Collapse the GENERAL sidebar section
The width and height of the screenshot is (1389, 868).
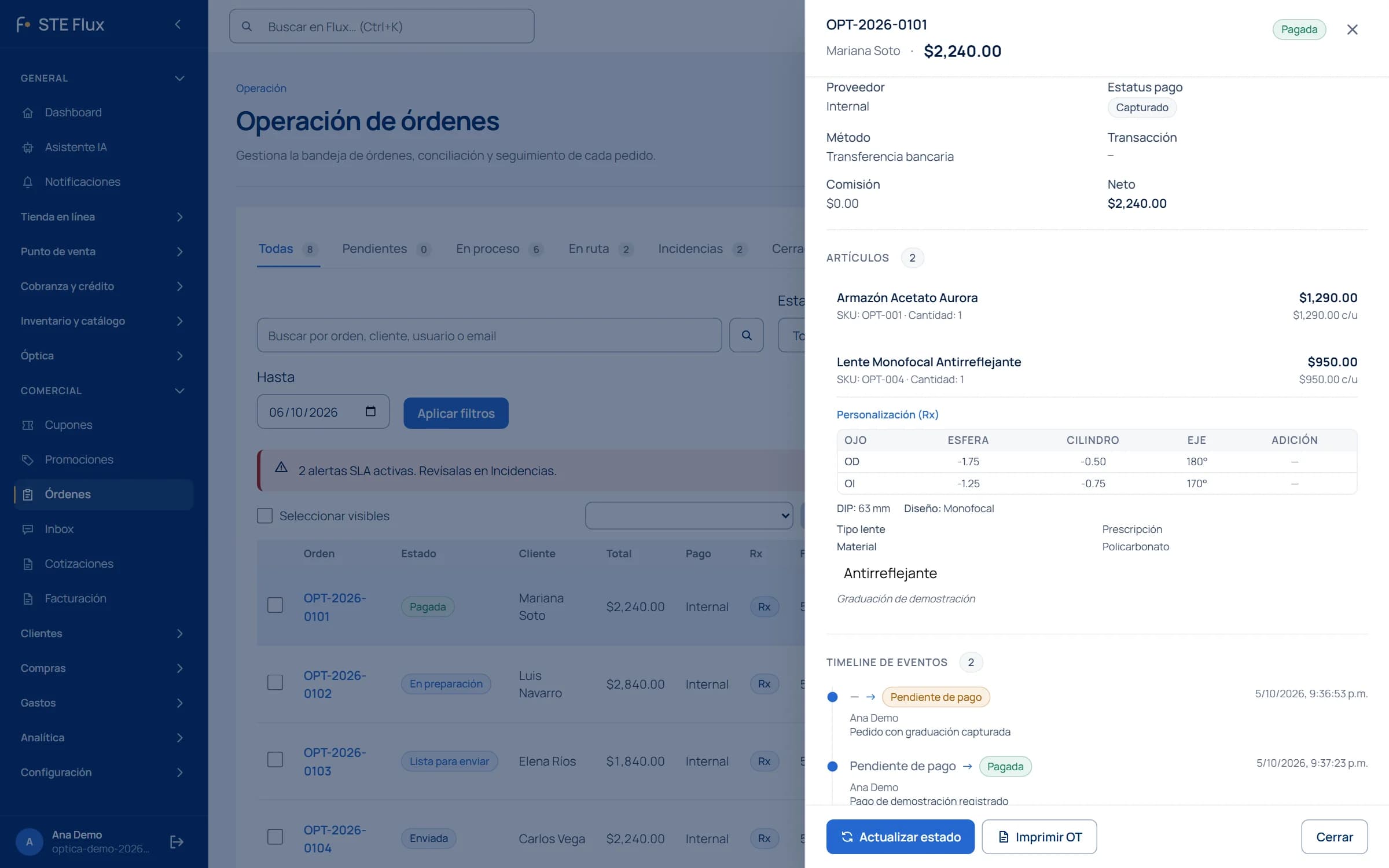coord(104,78)
